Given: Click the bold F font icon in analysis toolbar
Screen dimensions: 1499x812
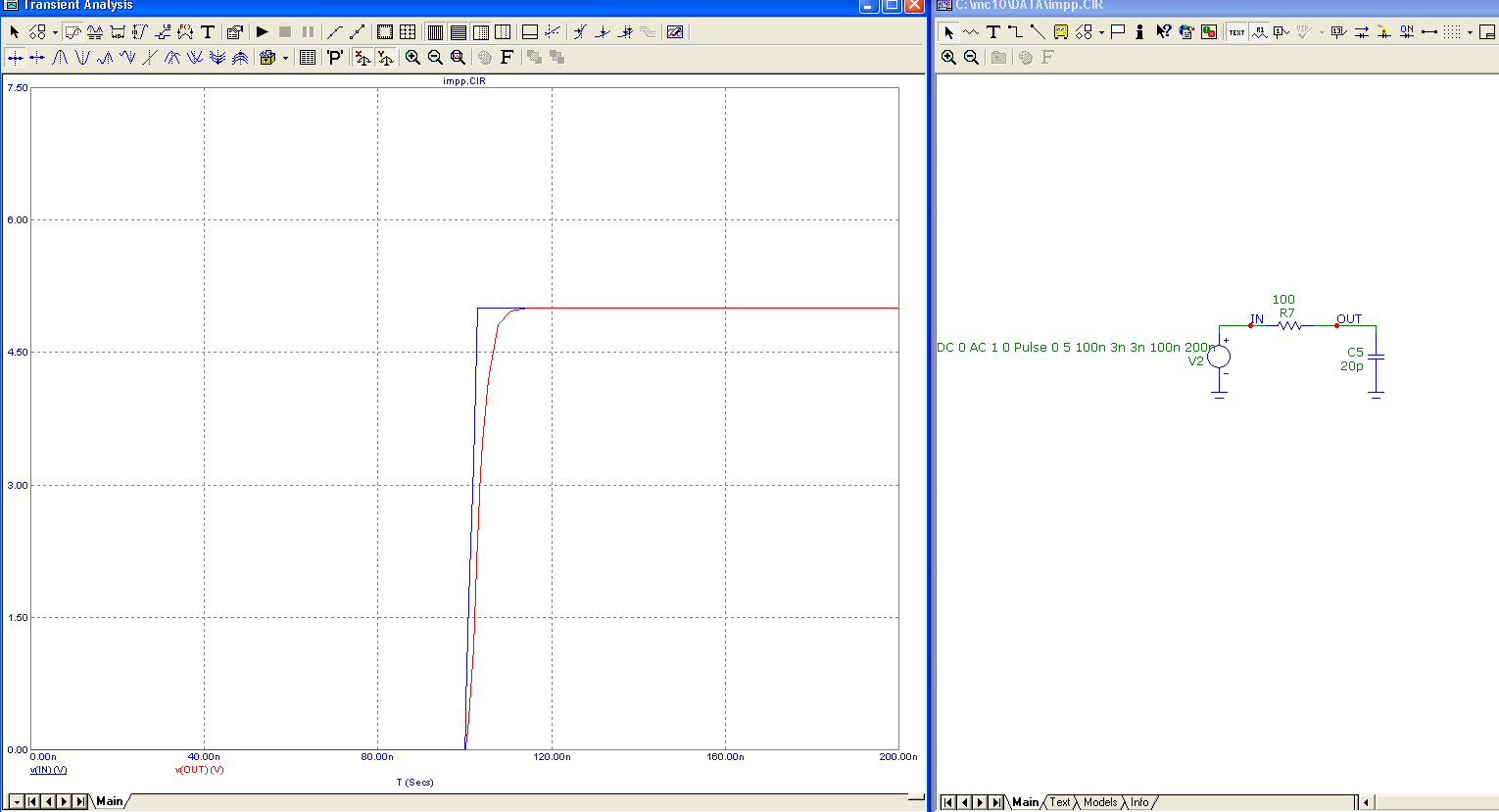Looking at the screenshot, I should click(x=507, y=58).
